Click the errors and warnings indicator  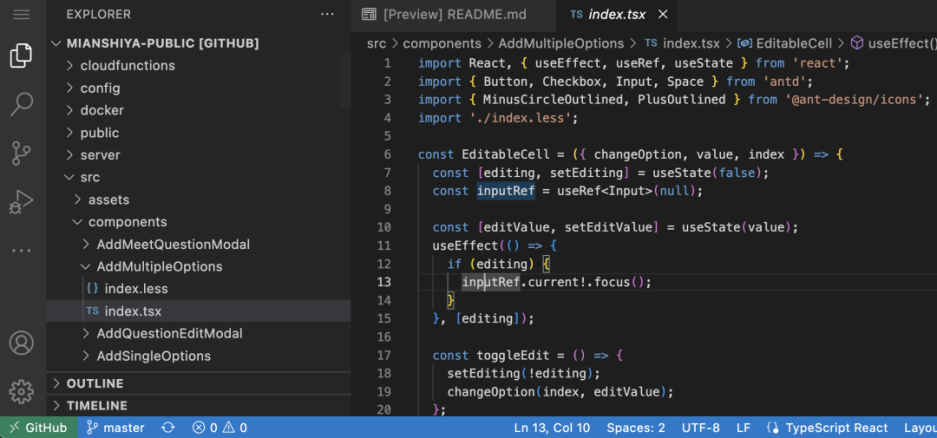[x=219, y=428]
